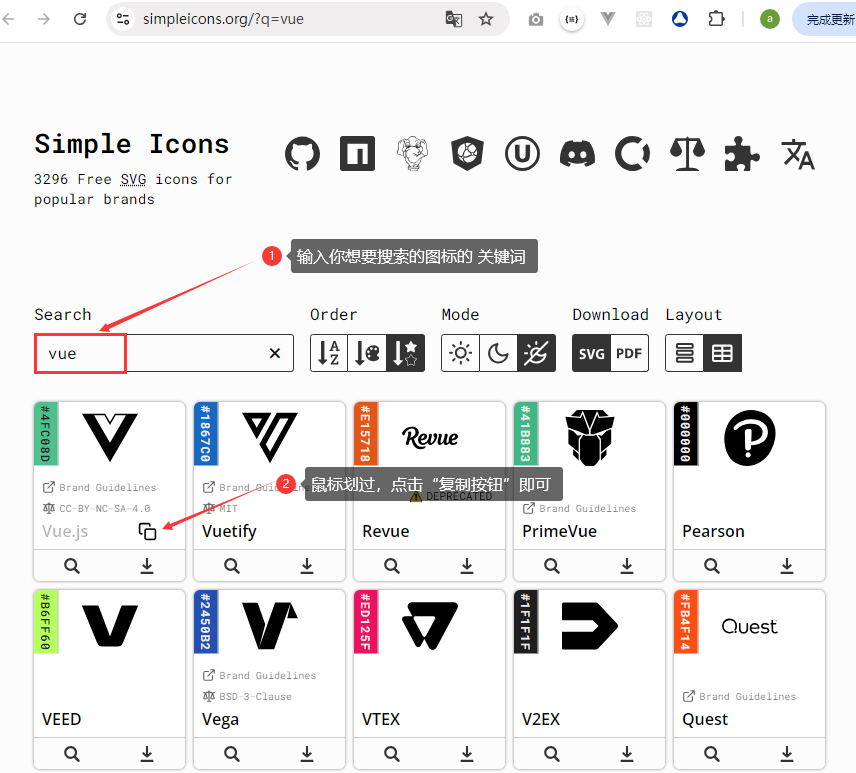Sort icons by color
856x773 pixels.
click(367, 353)
